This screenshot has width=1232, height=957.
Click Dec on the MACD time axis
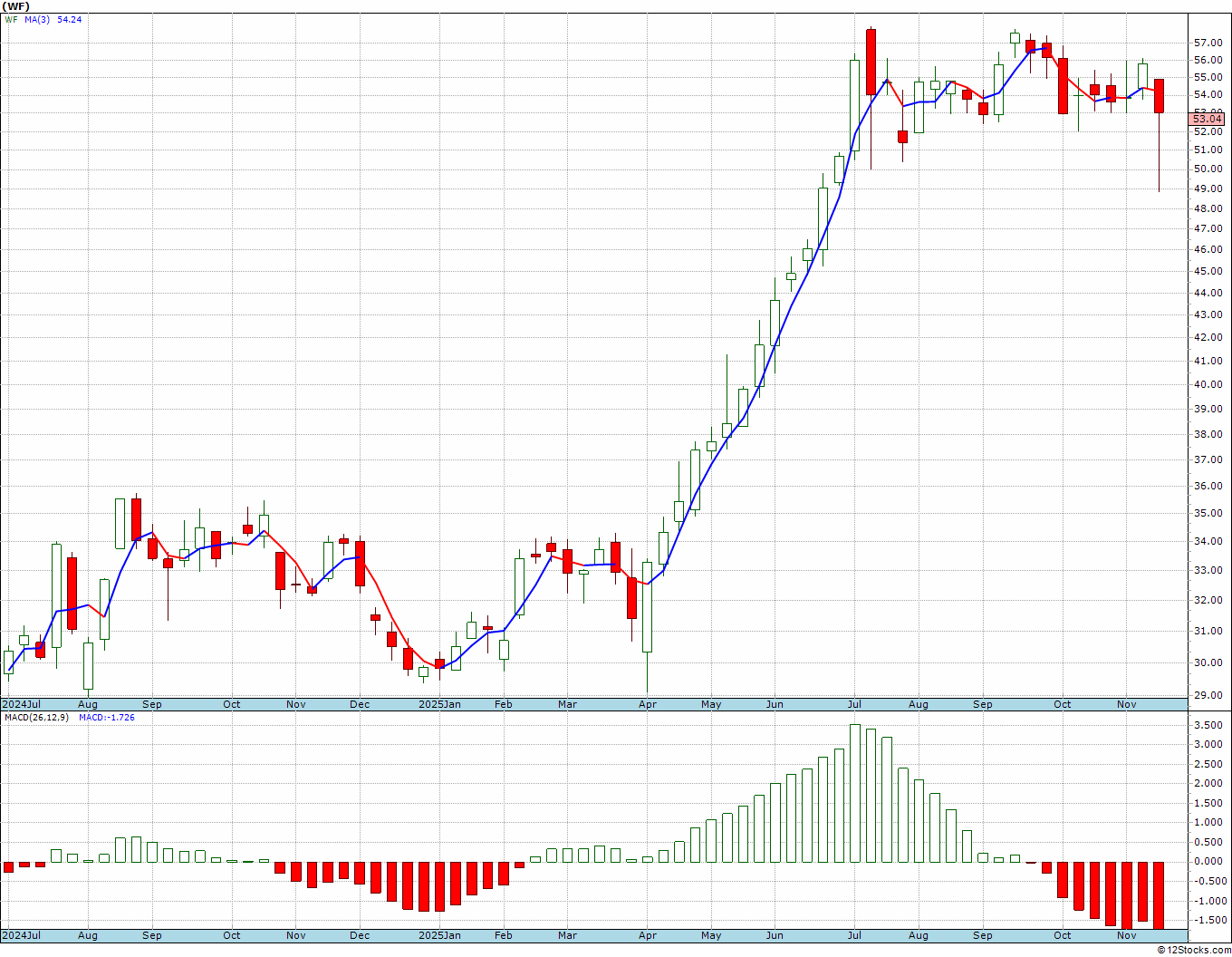[360, 935]
